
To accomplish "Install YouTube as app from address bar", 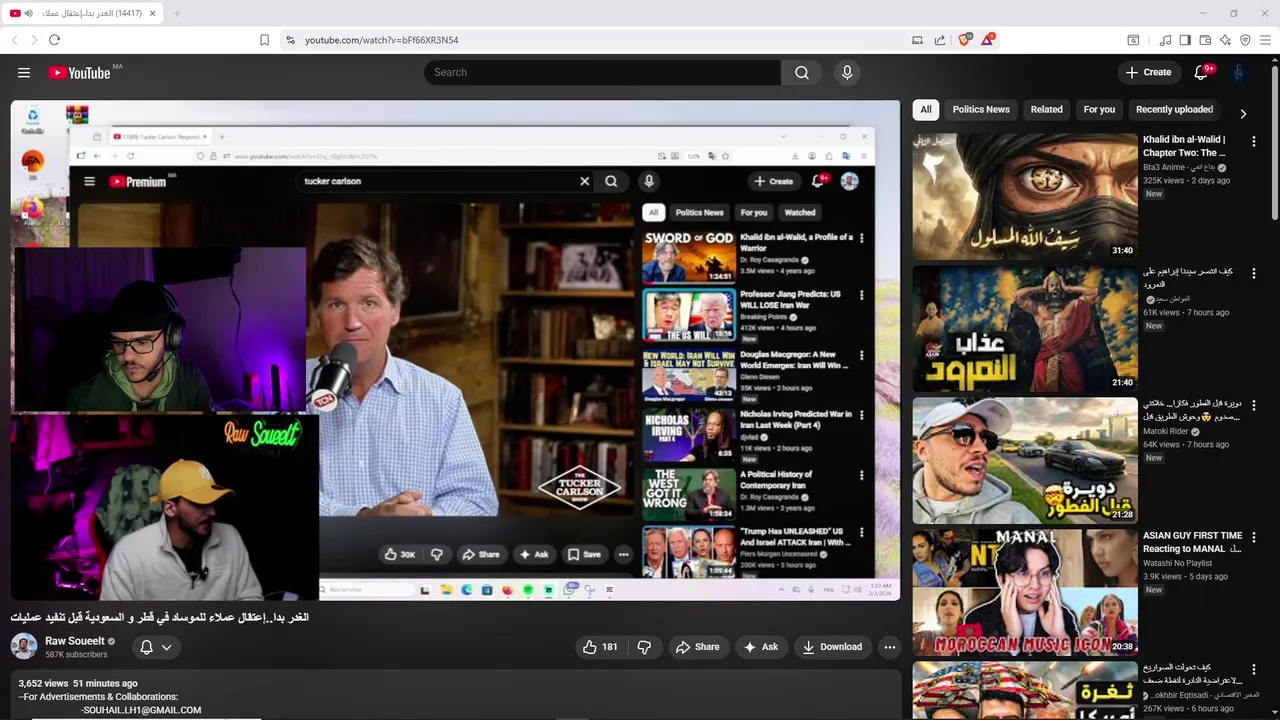I will coord(917,40).
